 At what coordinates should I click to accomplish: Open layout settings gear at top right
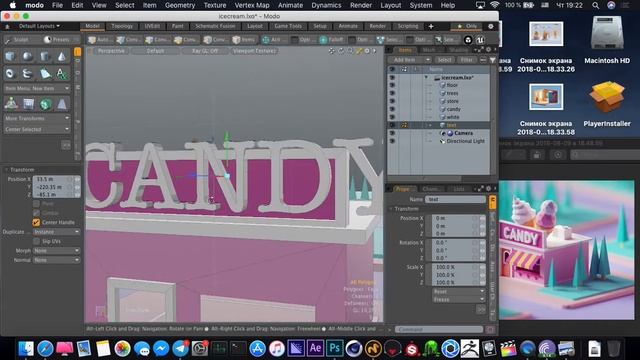[x=491, y=26]
